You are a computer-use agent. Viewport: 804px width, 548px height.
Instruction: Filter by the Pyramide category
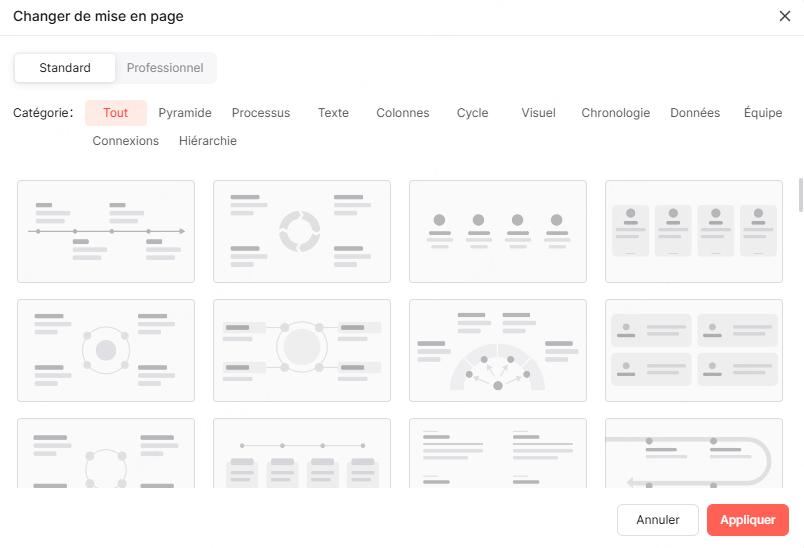coord(185,113)
